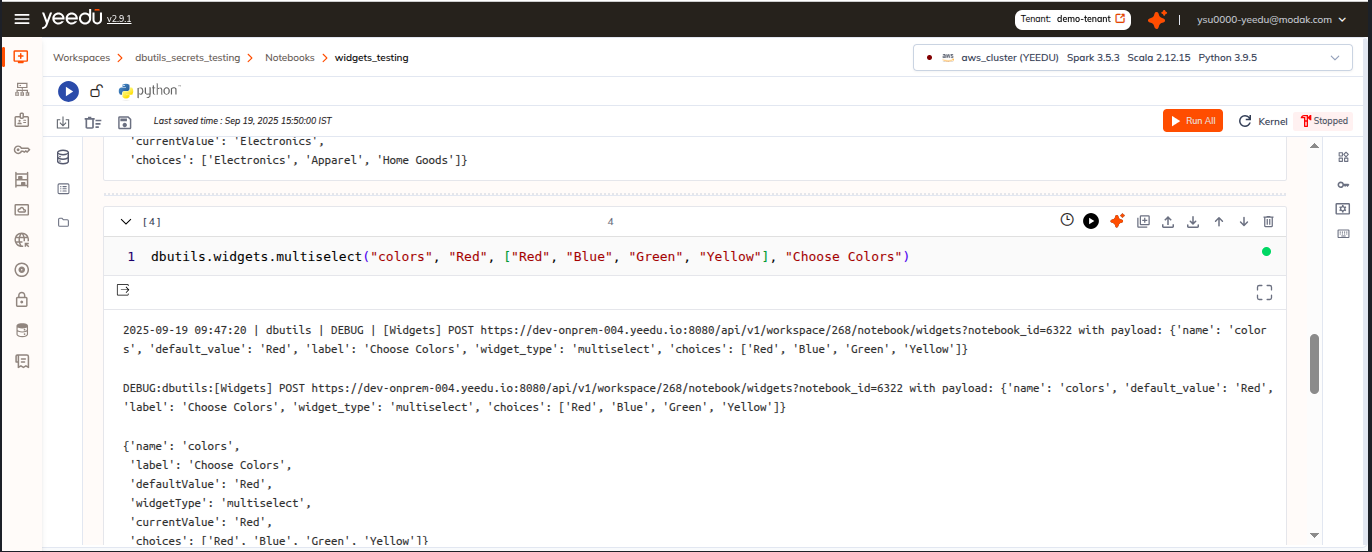Go to the dbutils_secrets_testing breadcrumb

click(188, 58)
